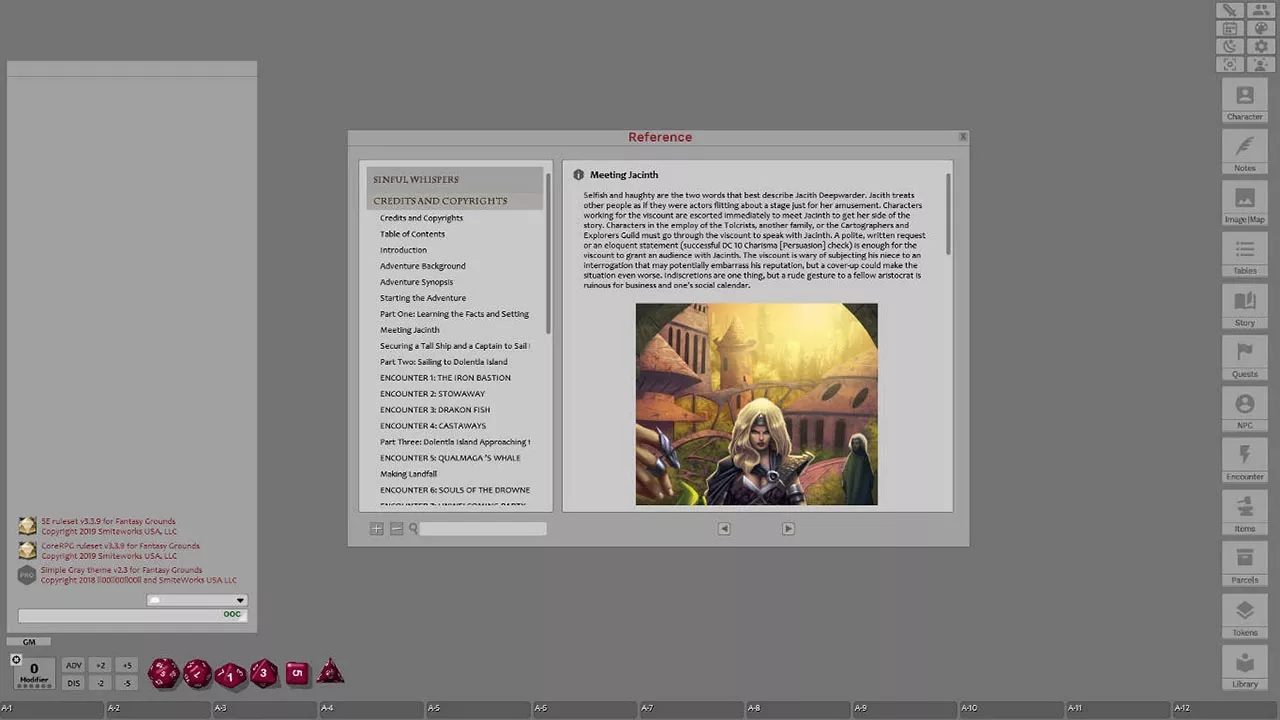Toggle the -2 modifier button
Viewport: 1280px width, 720px height.
point(101,683)
